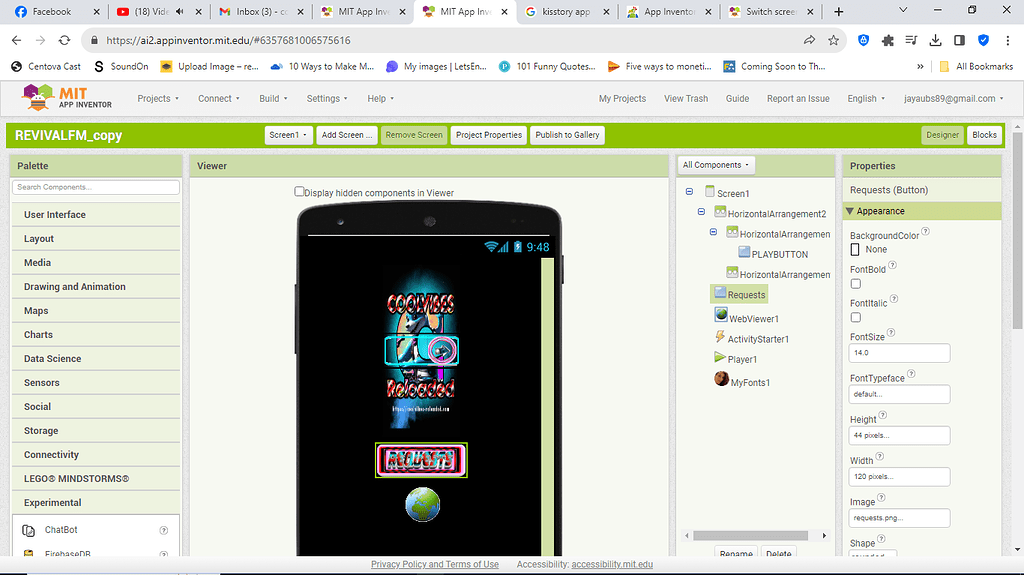Click the FontSize help question mark
Viewport: 1024px width, 575px height.
891,333
